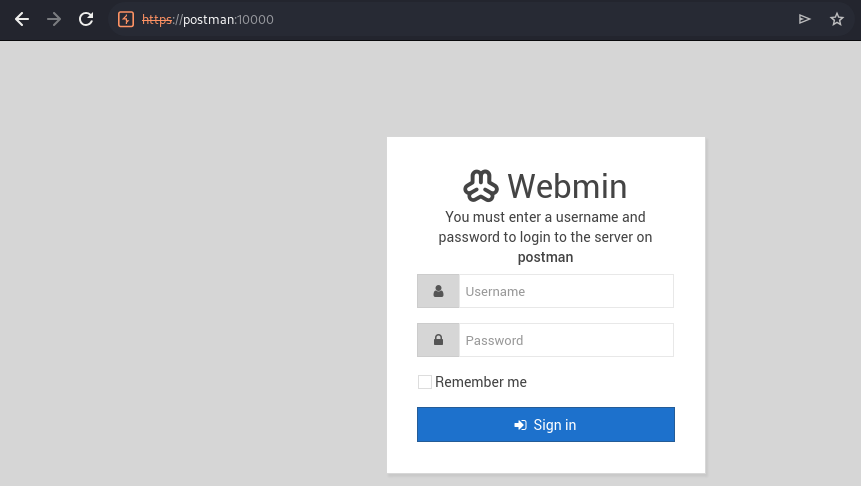
Task: Click the forward navigation arrow
Action: [54, 19]
